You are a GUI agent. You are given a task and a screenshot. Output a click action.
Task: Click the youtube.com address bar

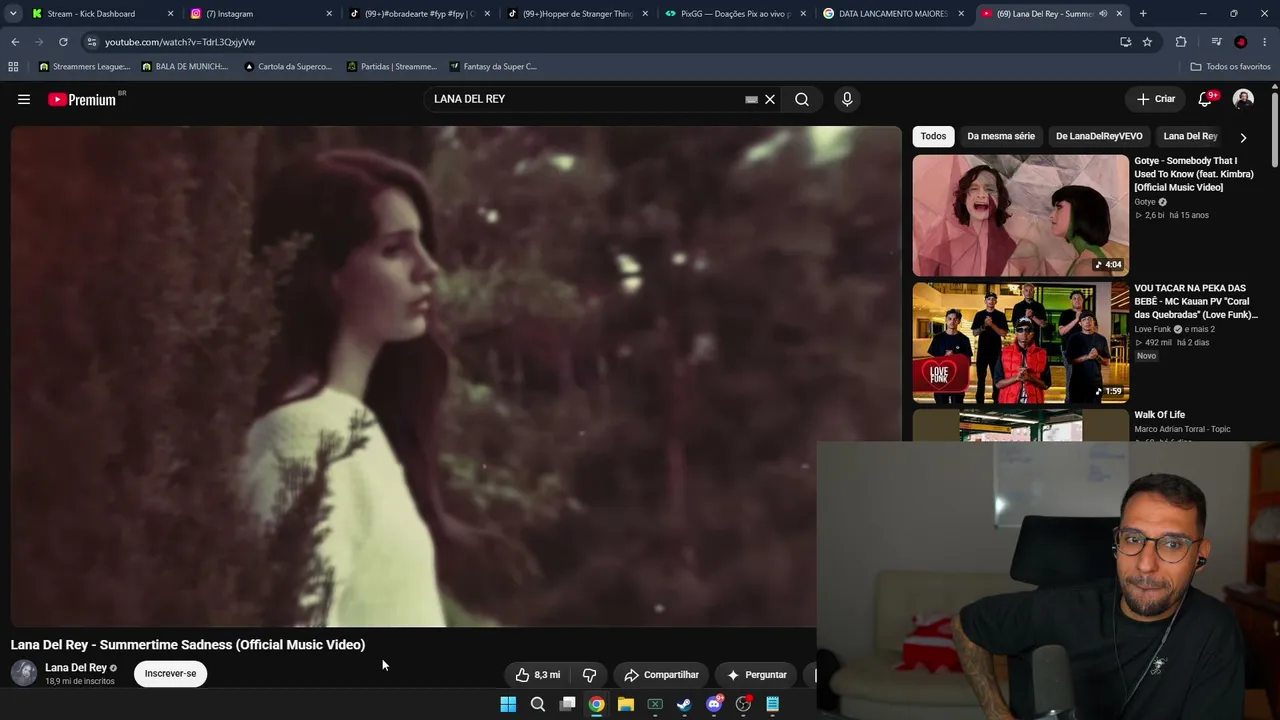[600, 42]
